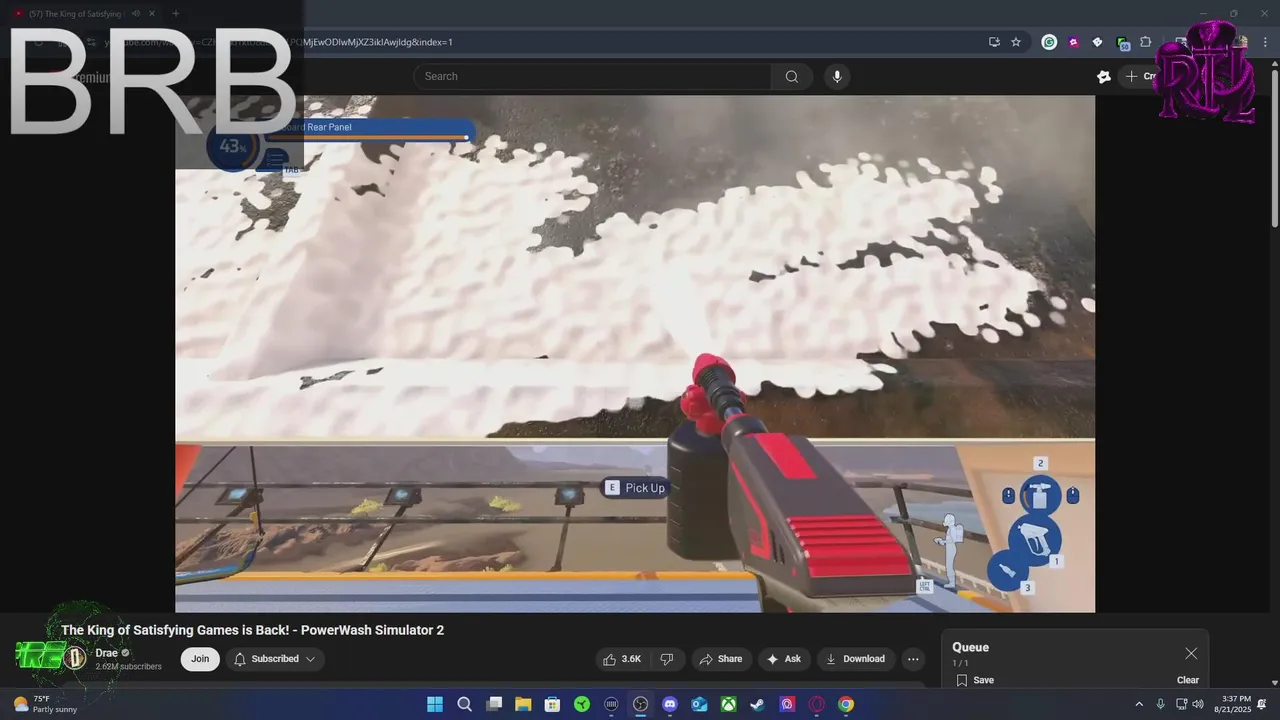Expand the hidden system tray icons
The image size is (1280, 720).
[x=1138, y=704]
